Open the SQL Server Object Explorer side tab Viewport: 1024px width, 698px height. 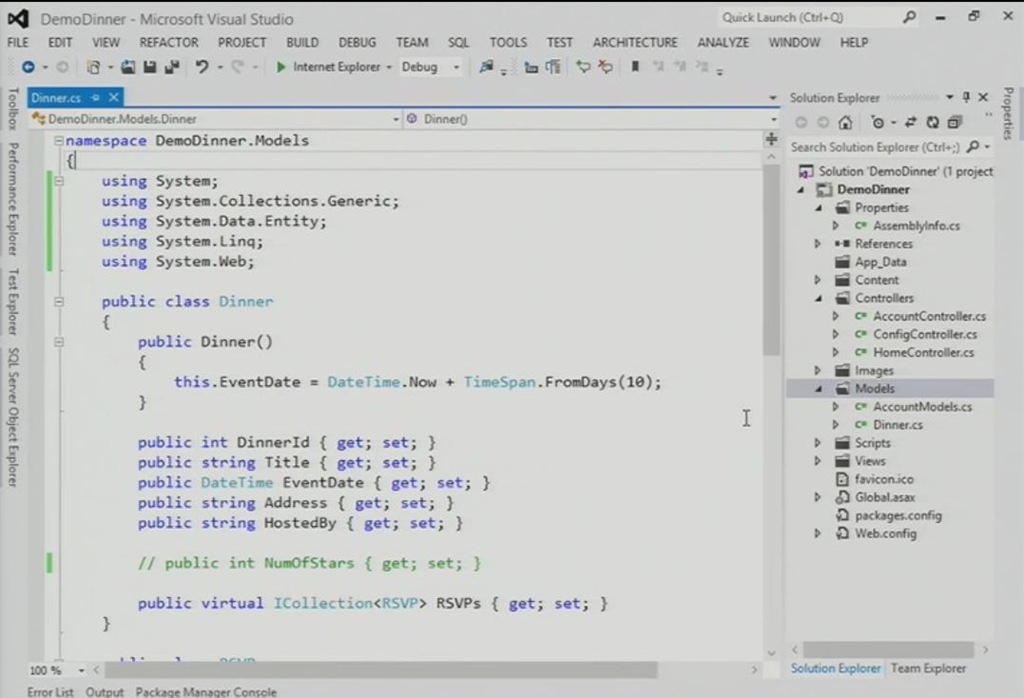(12, 418)
